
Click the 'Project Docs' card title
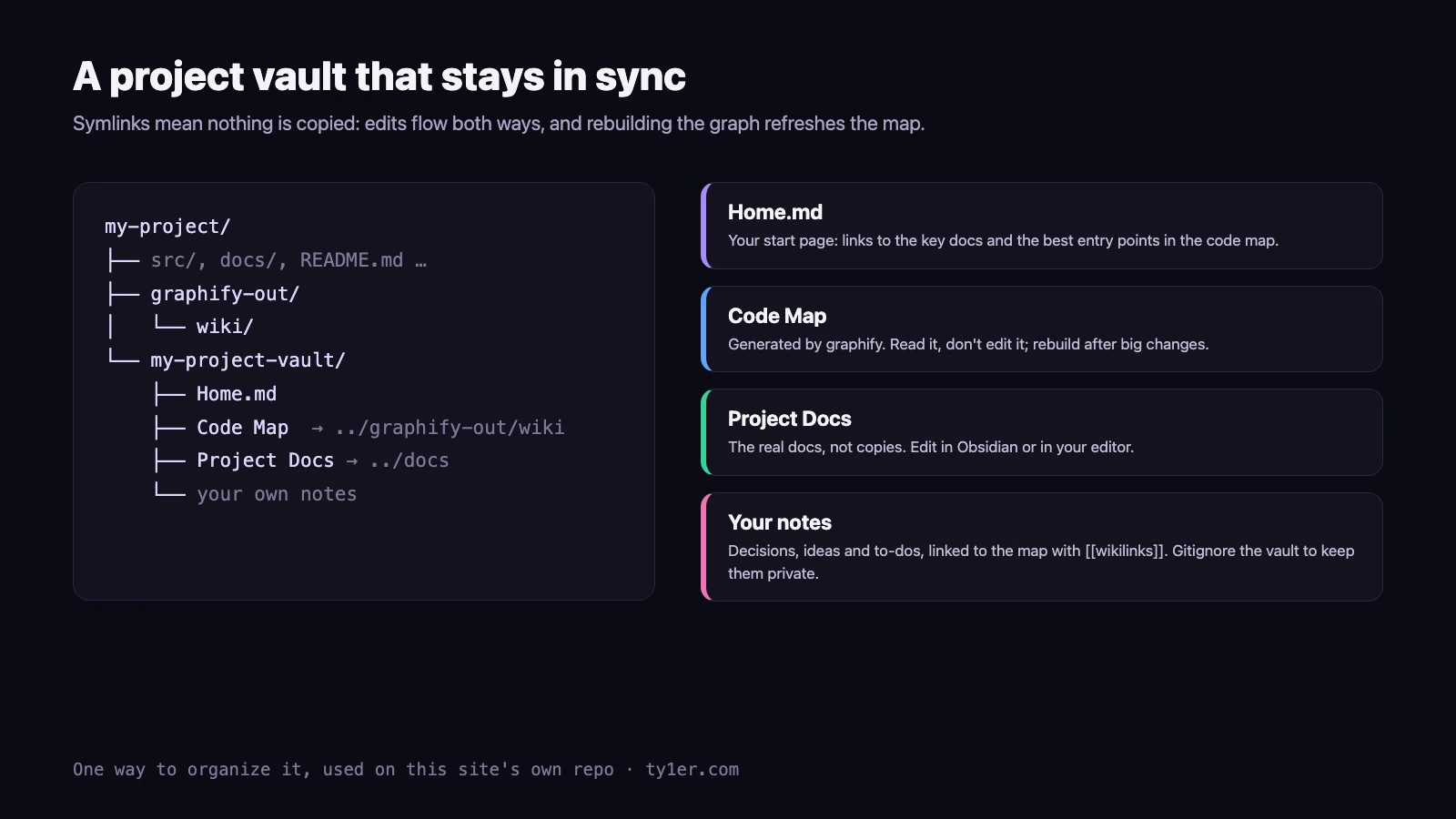[x=790, y=419]
